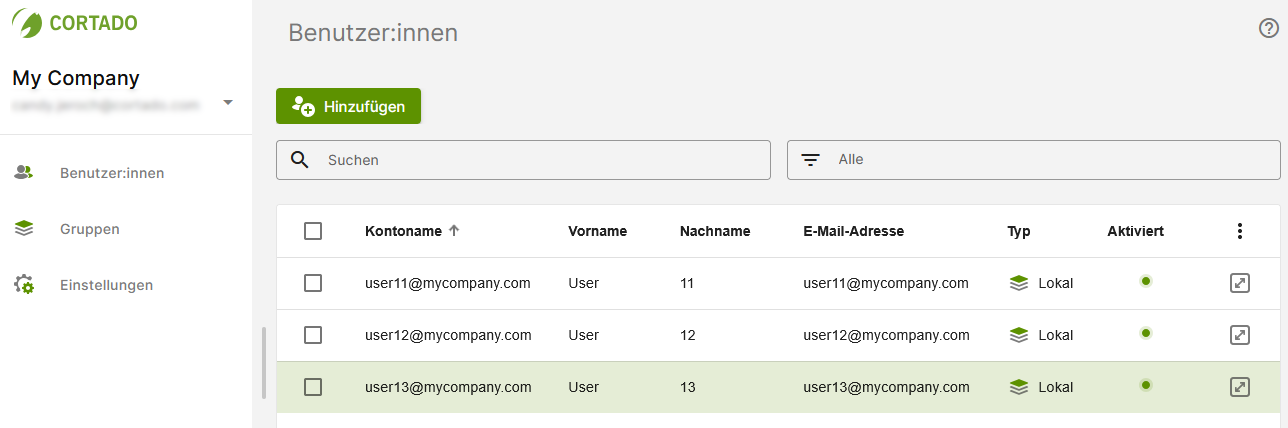1288x428 pixels.
Task: Sort by Typ column header
Action: (1018, 231)
